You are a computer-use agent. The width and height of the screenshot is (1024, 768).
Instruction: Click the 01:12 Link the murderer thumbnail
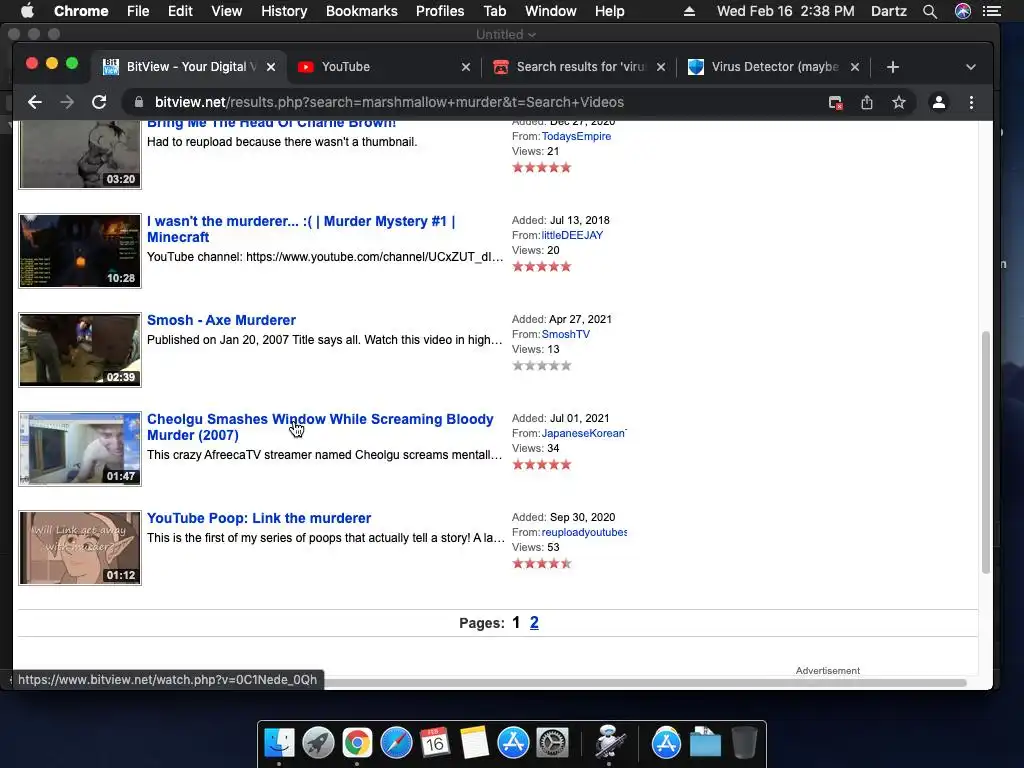[x=80, y=548]
